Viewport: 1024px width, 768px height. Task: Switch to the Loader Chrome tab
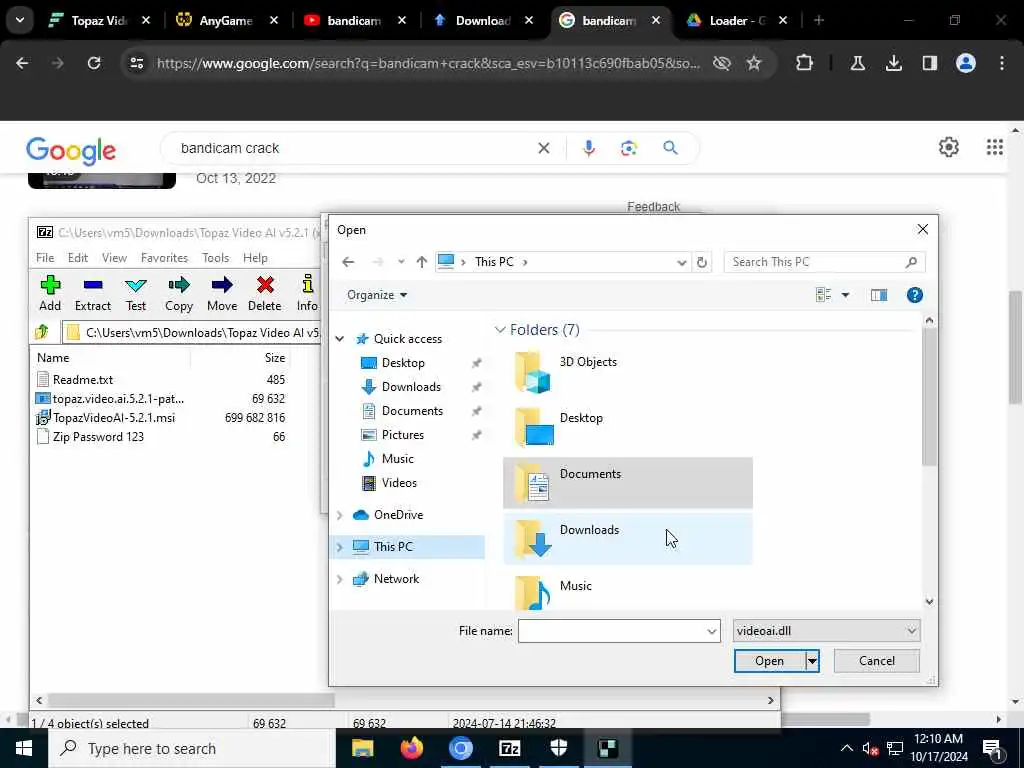(736, 21)
